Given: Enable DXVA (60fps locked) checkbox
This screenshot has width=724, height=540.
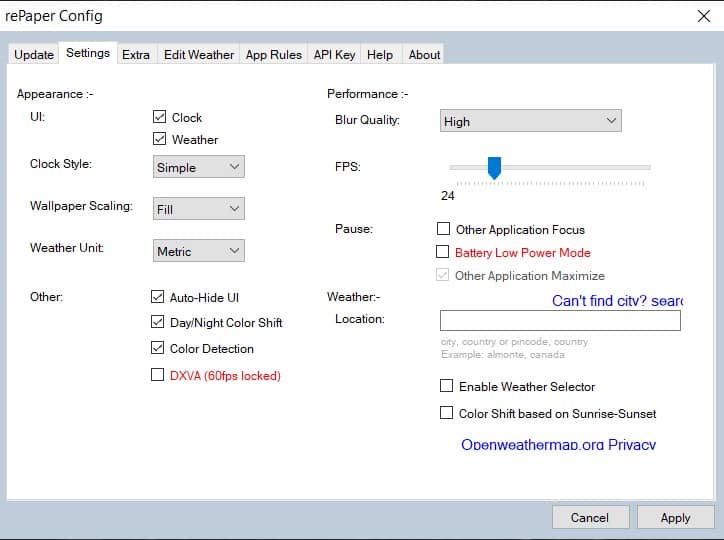Looking at the screenshot, I should point(157,374).
